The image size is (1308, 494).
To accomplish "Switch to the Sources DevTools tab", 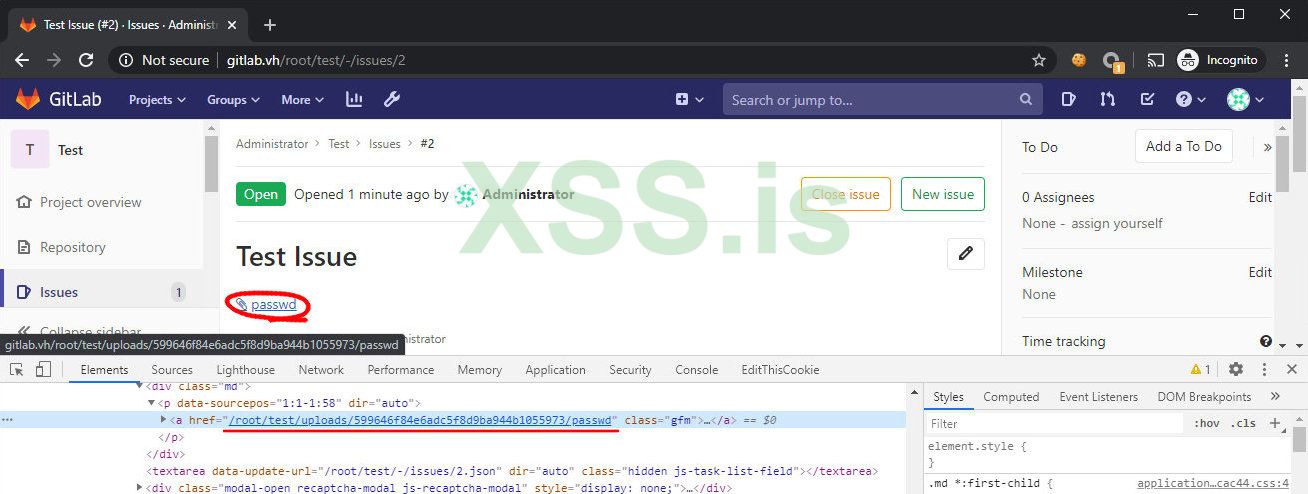I will click(x=172, y=370).
